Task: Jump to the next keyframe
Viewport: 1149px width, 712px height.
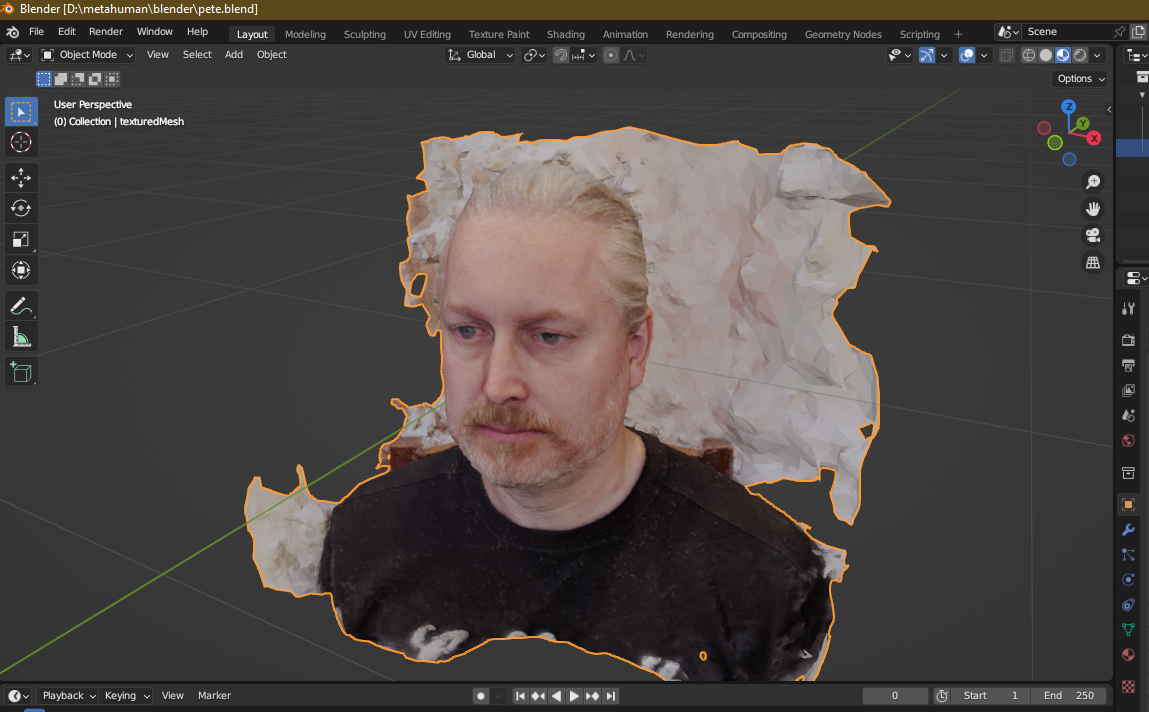Action: click(x=592, y=696)
